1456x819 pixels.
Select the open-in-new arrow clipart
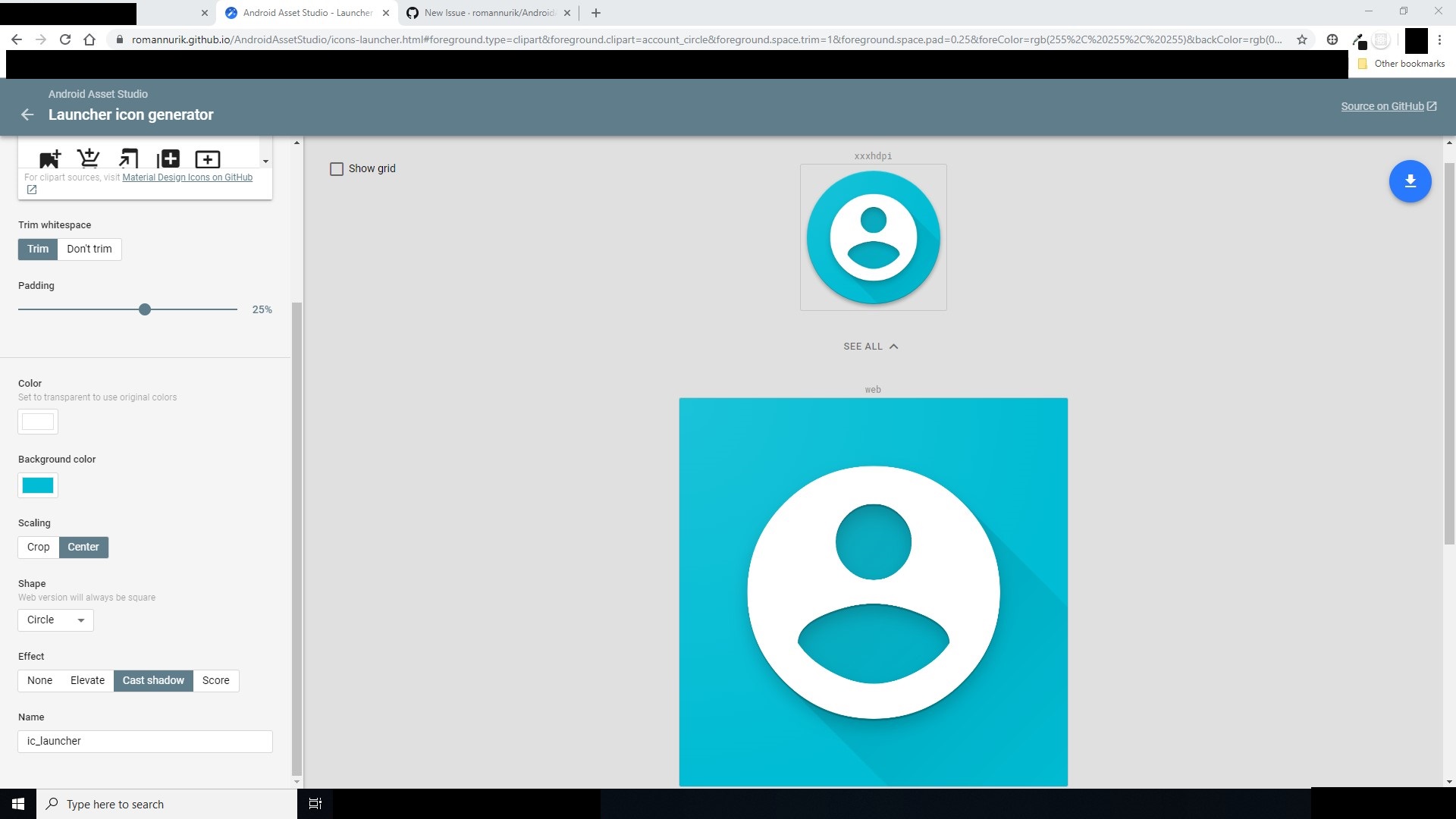click(128, 158)
